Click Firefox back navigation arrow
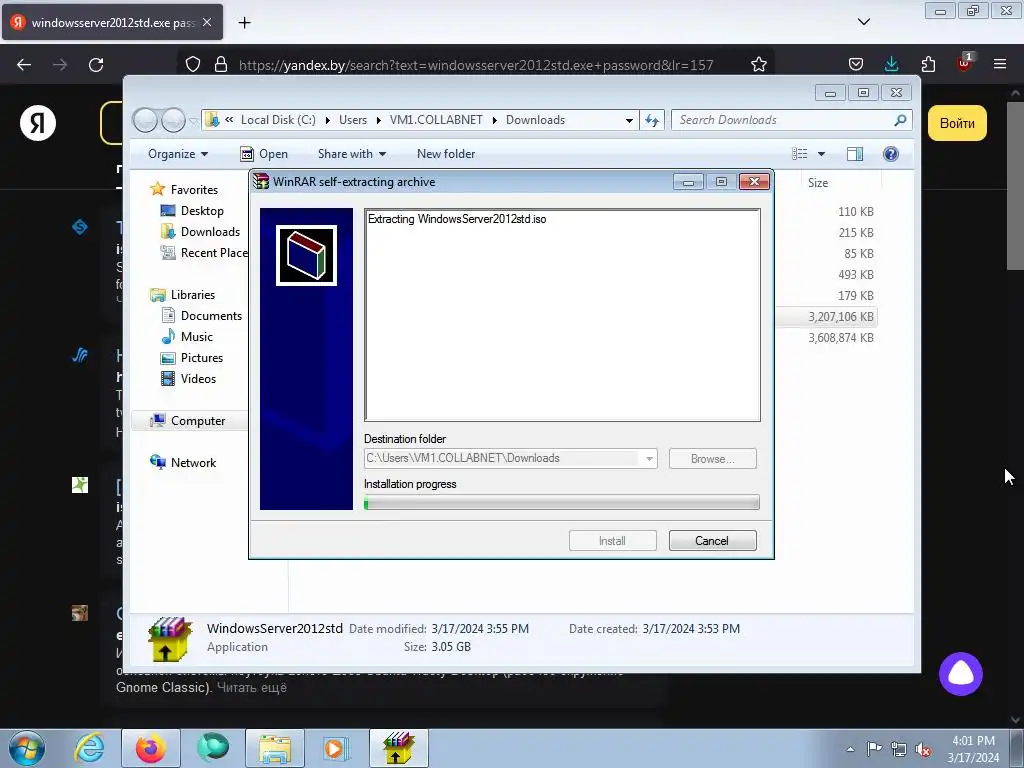 24,65
